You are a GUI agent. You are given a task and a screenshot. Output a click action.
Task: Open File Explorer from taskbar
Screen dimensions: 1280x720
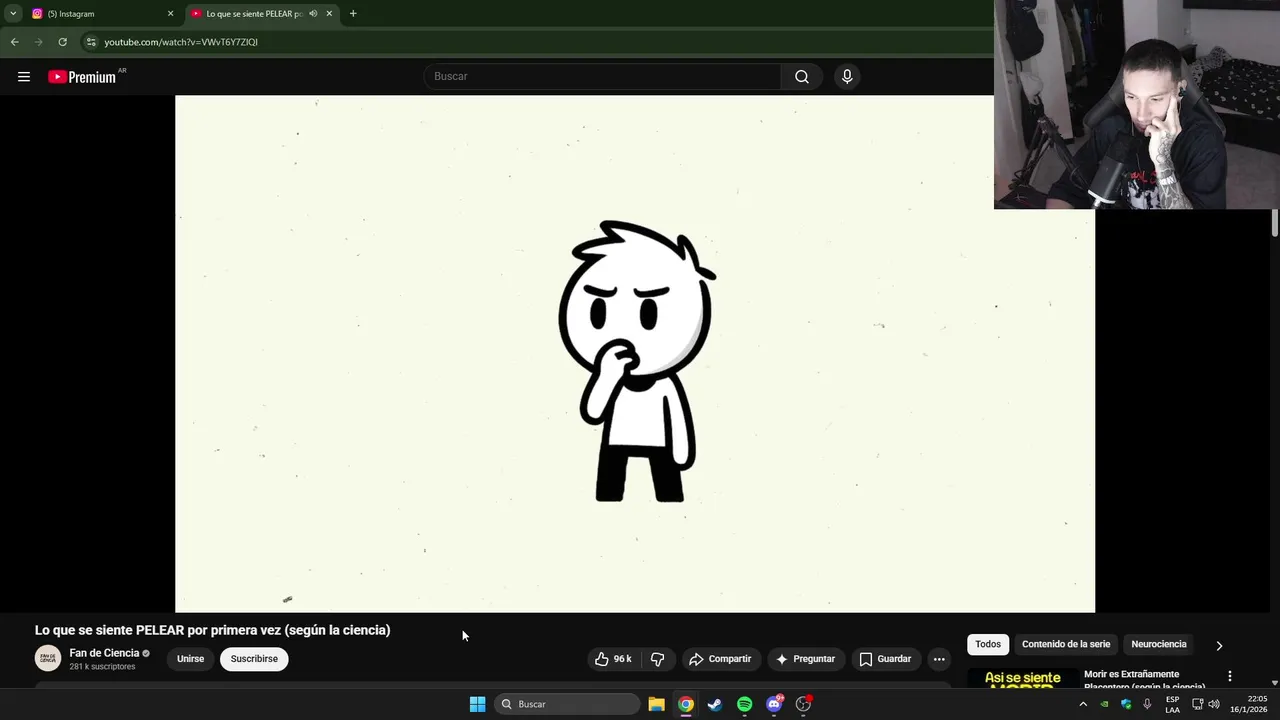tap(656, 704)
